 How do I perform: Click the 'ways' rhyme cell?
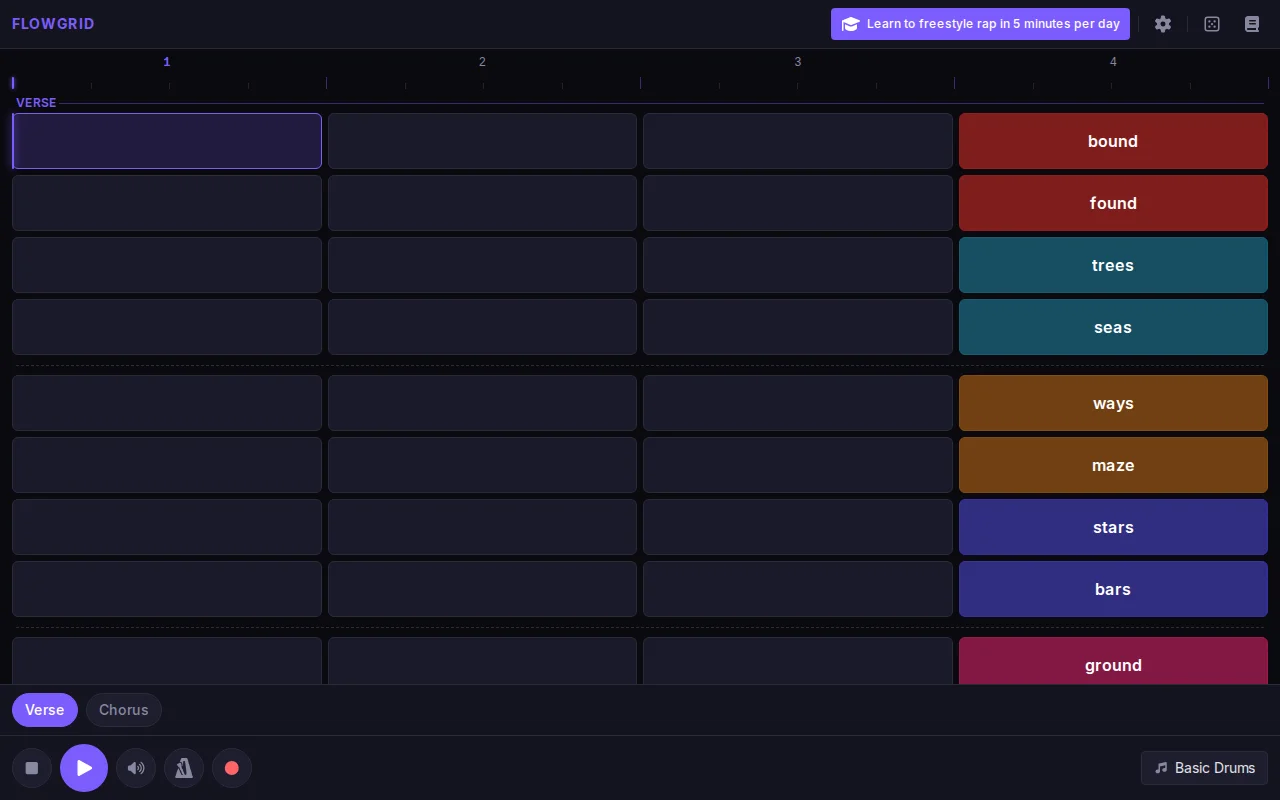1113,403
